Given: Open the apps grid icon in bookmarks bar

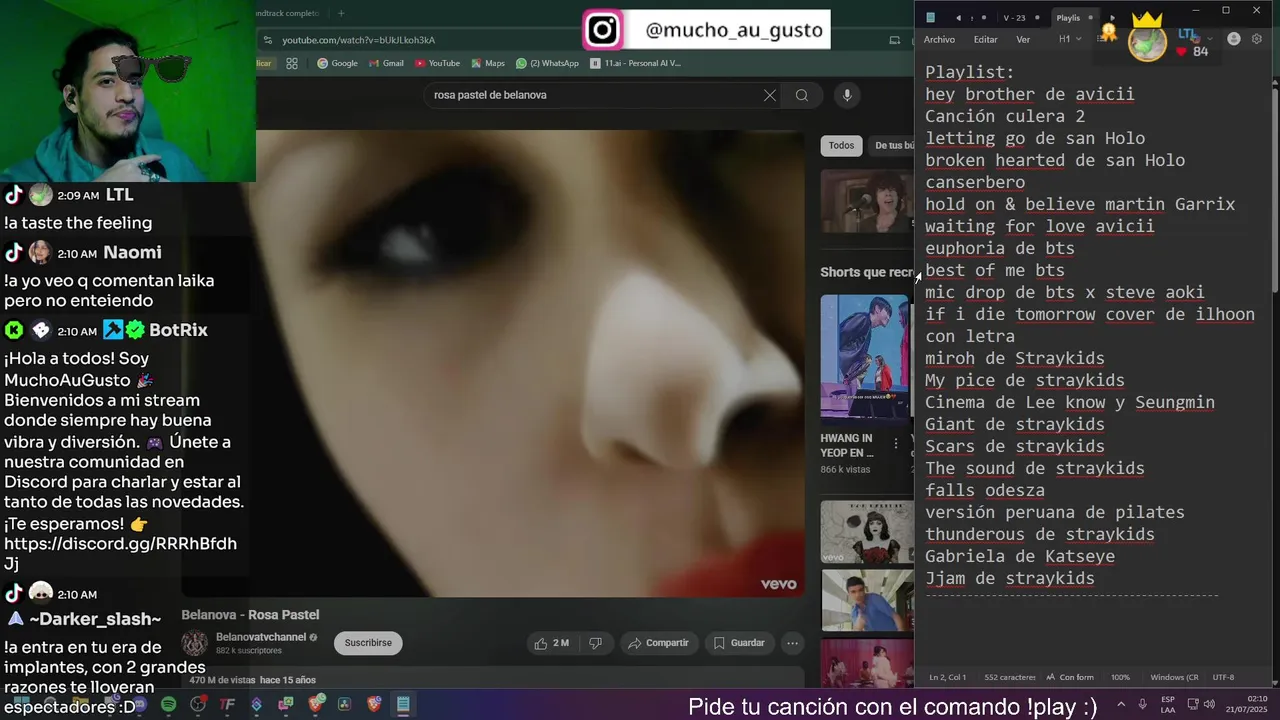Looking at the screenshot, I should (x=291, y=63).
